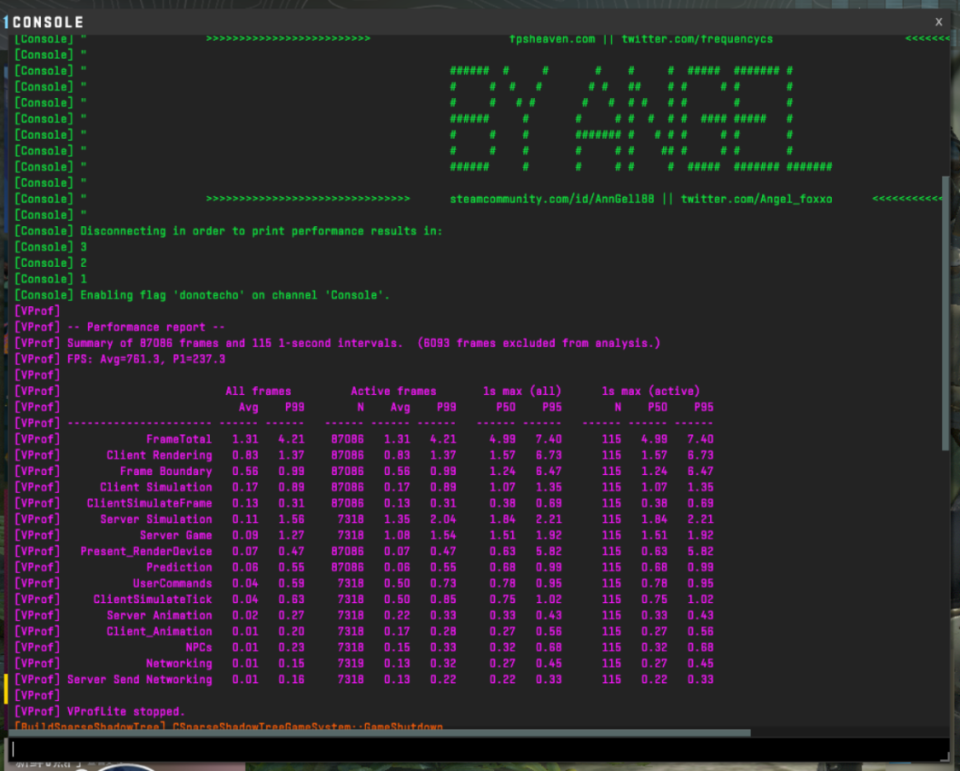
Task: Click the 'UserCommands' row label
Action: [173, 583]
